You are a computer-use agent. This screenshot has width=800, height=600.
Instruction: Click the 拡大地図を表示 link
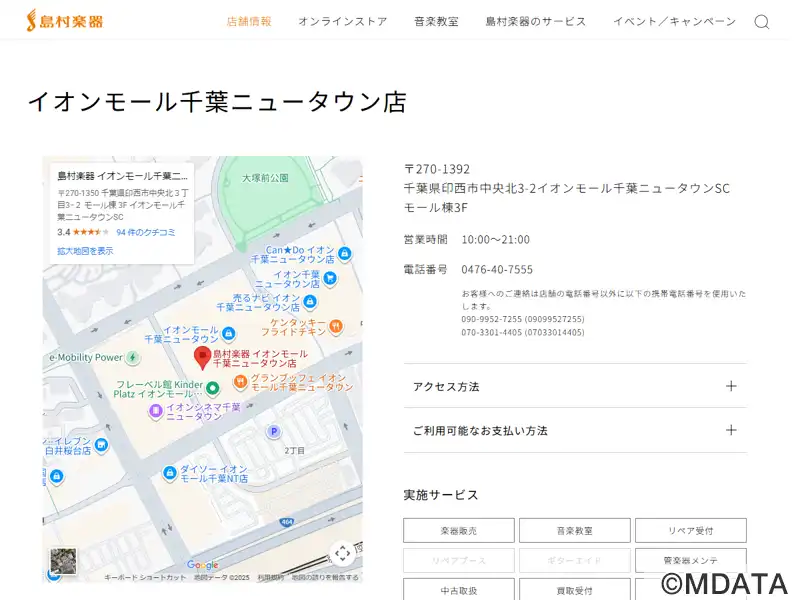[x=85, y=251]
